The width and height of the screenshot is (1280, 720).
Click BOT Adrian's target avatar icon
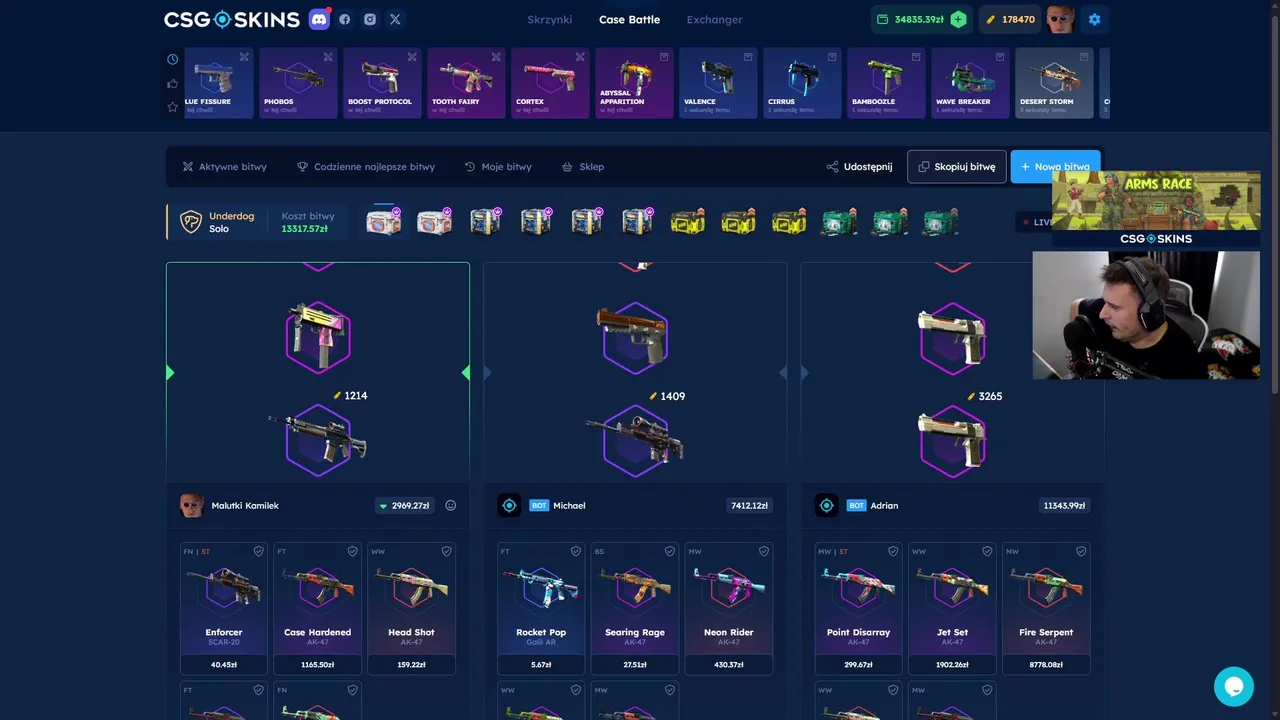(x=826, y=506)
